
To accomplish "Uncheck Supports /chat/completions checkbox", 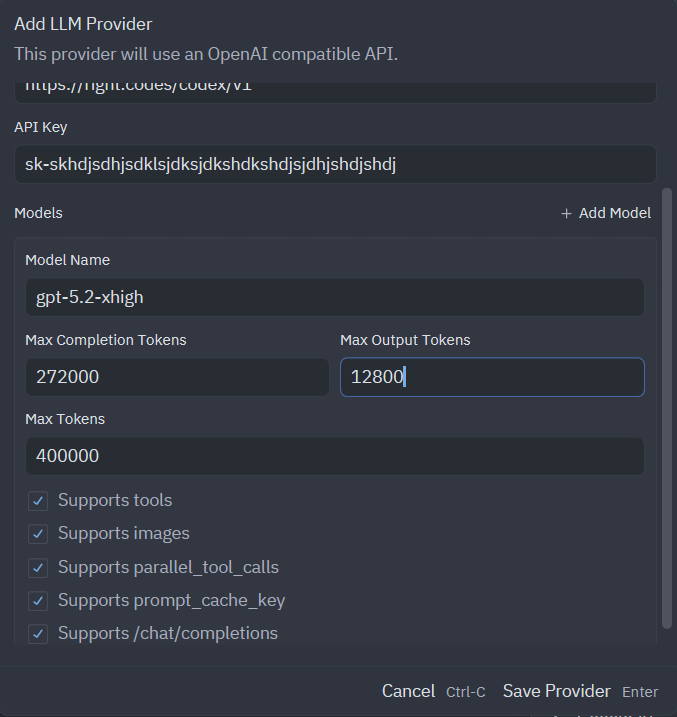I will [x=38, y=634].
